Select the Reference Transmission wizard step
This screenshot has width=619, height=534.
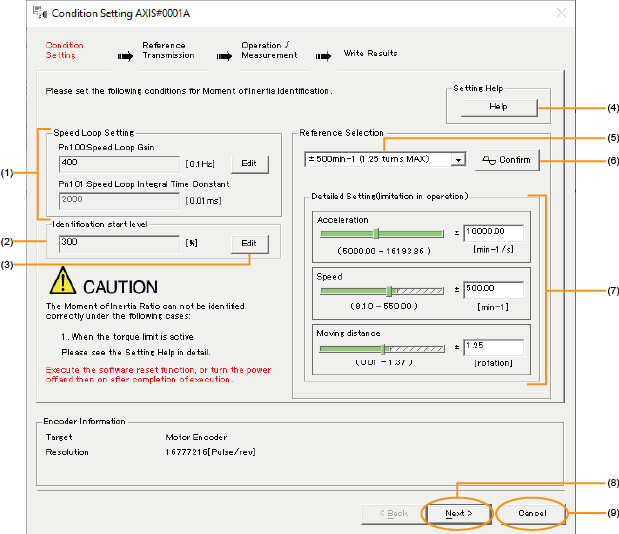tap(168, 50)
